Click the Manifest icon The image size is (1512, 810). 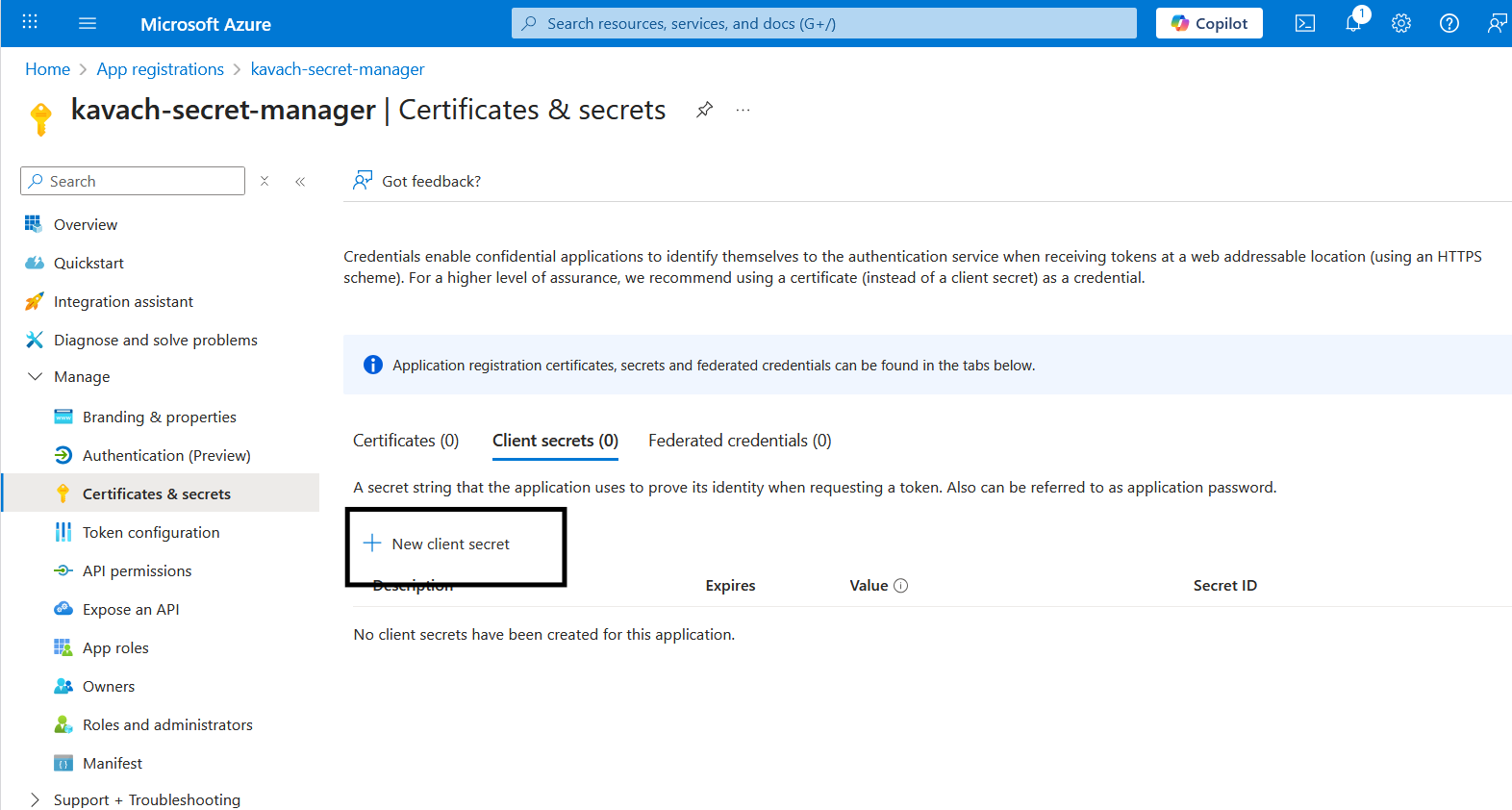pyautogui.click(x=63, y=764)
